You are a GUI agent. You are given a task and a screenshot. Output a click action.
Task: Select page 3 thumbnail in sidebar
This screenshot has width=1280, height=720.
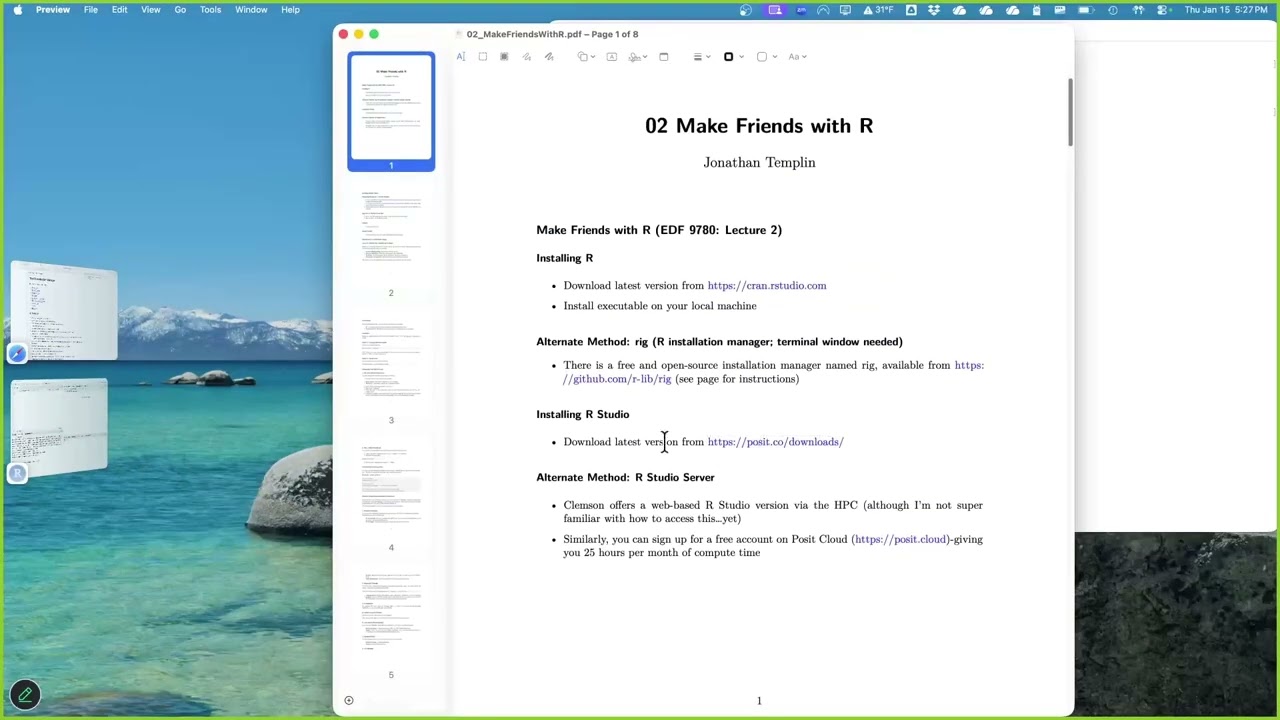click(391, 361)
